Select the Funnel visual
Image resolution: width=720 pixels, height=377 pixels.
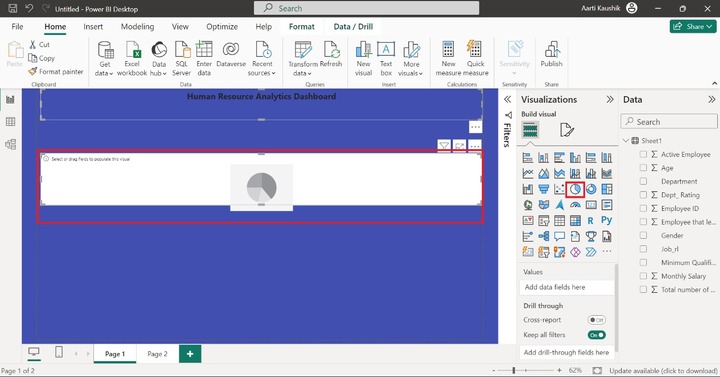(x=544, y=189)
